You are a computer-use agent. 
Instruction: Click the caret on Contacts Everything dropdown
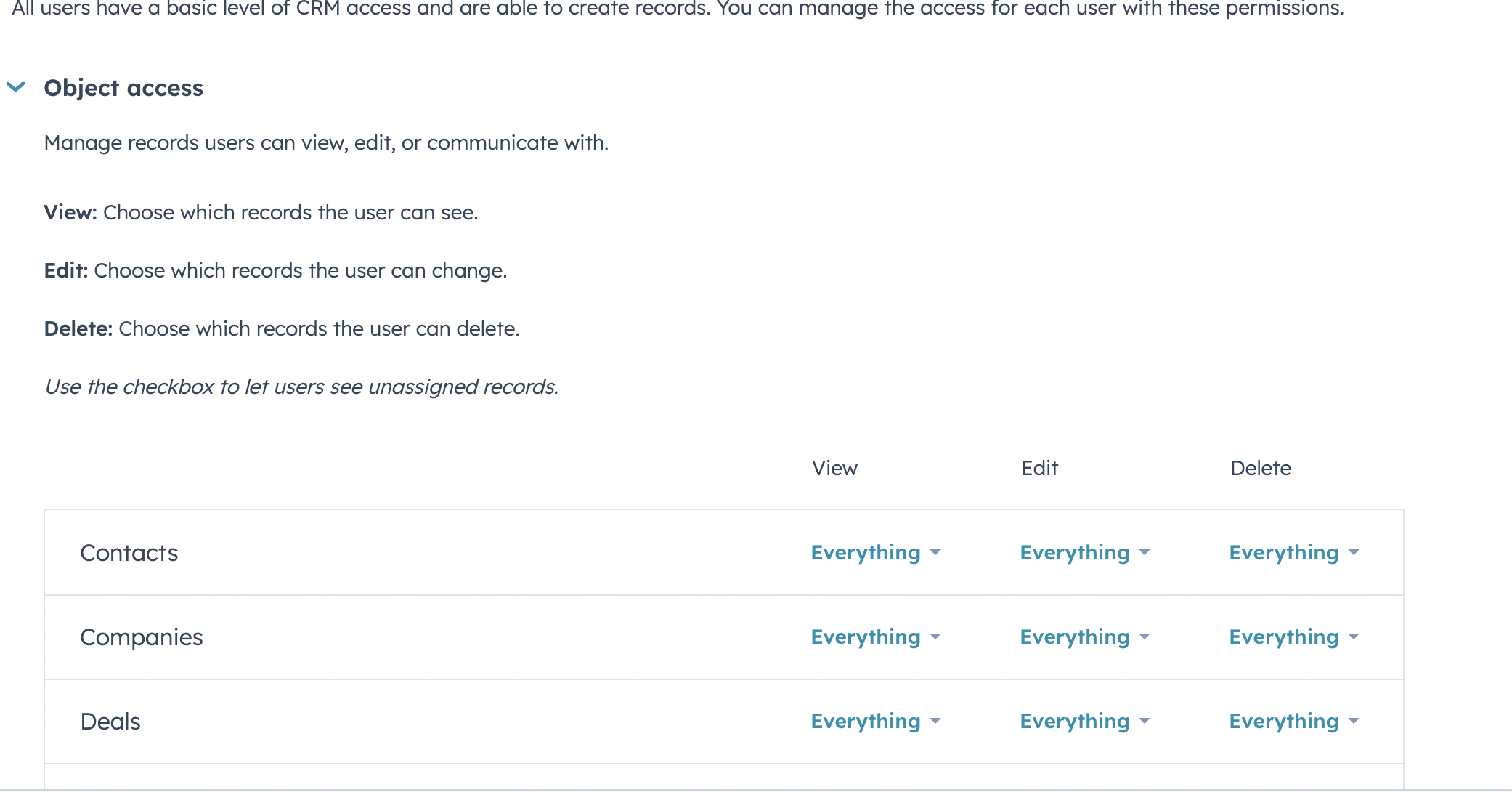coord(935,554)
